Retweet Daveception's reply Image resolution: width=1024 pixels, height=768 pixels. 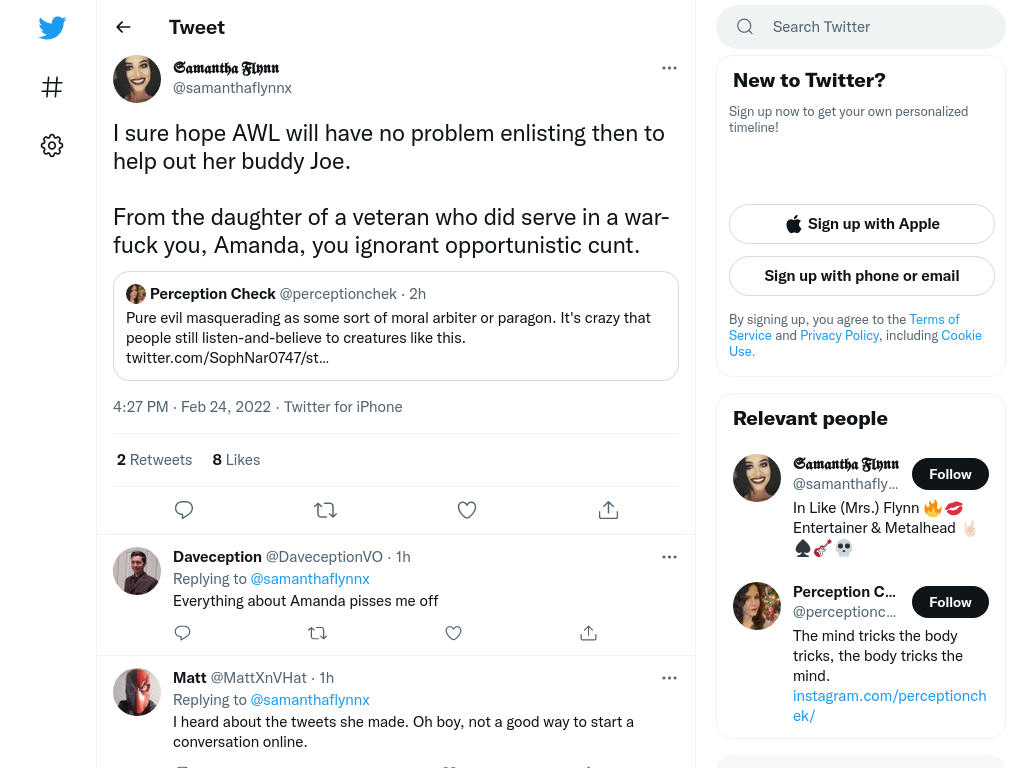(x=317, y=633)
